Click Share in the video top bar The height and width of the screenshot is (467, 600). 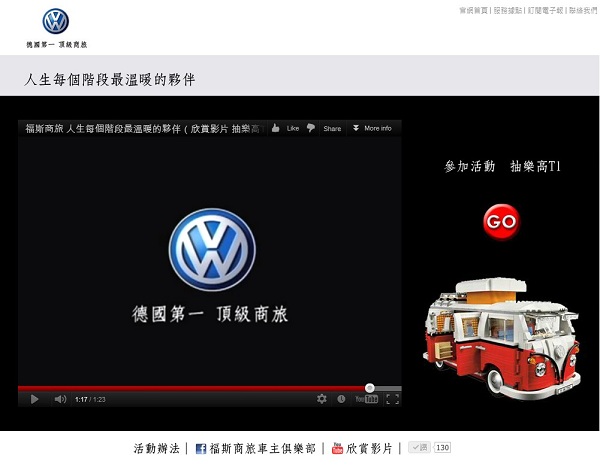[x=332, y=128]
